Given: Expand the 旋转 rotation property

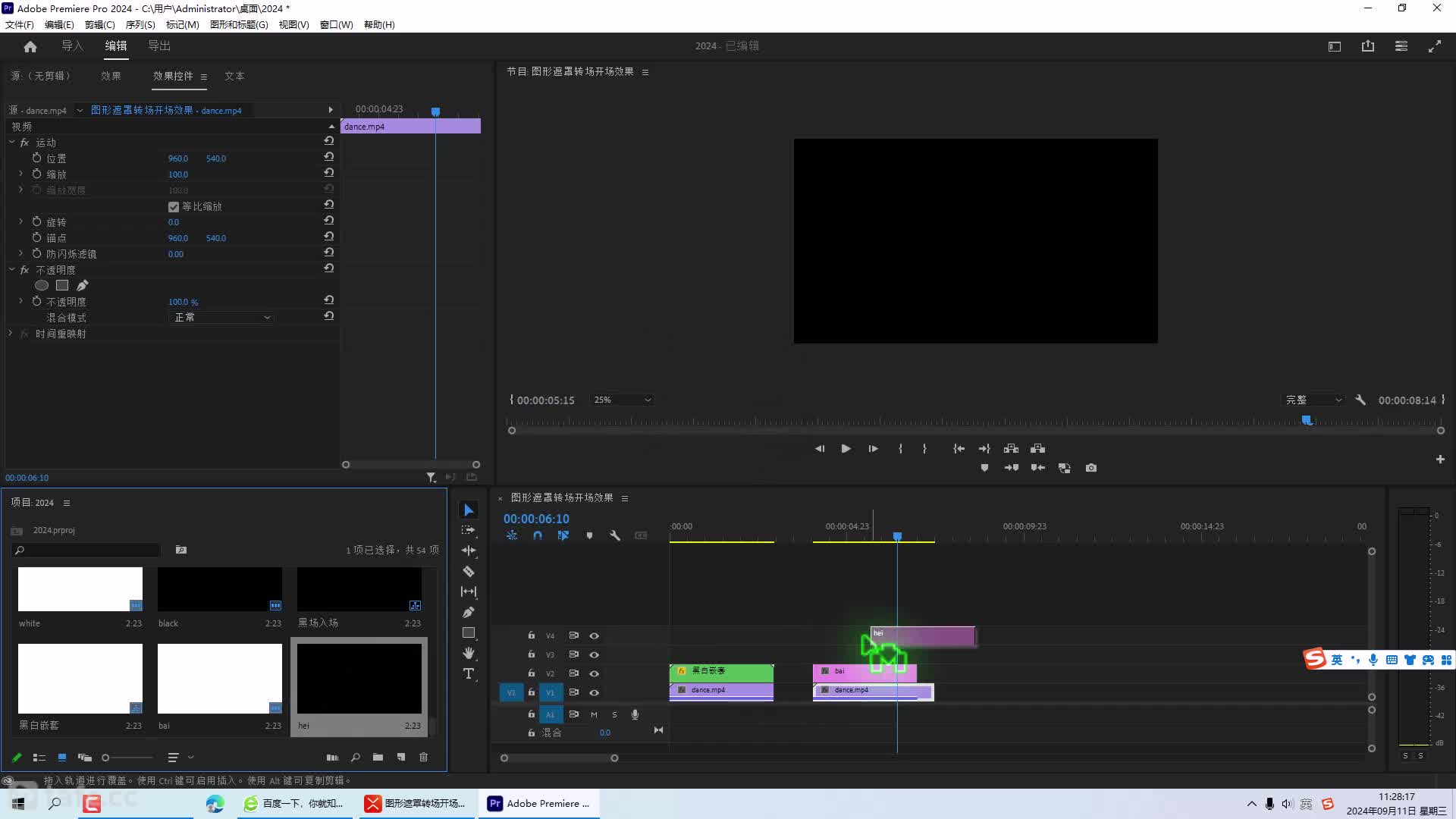Looking at the screenshot, I should click(20, 221).
